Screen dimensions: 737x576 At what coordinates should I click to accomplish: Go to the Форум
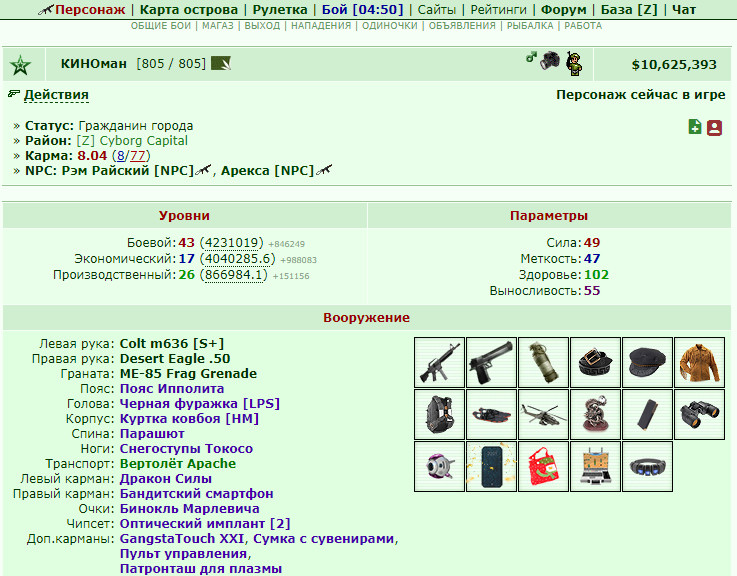pyautogui.click(x=564, y=9)
